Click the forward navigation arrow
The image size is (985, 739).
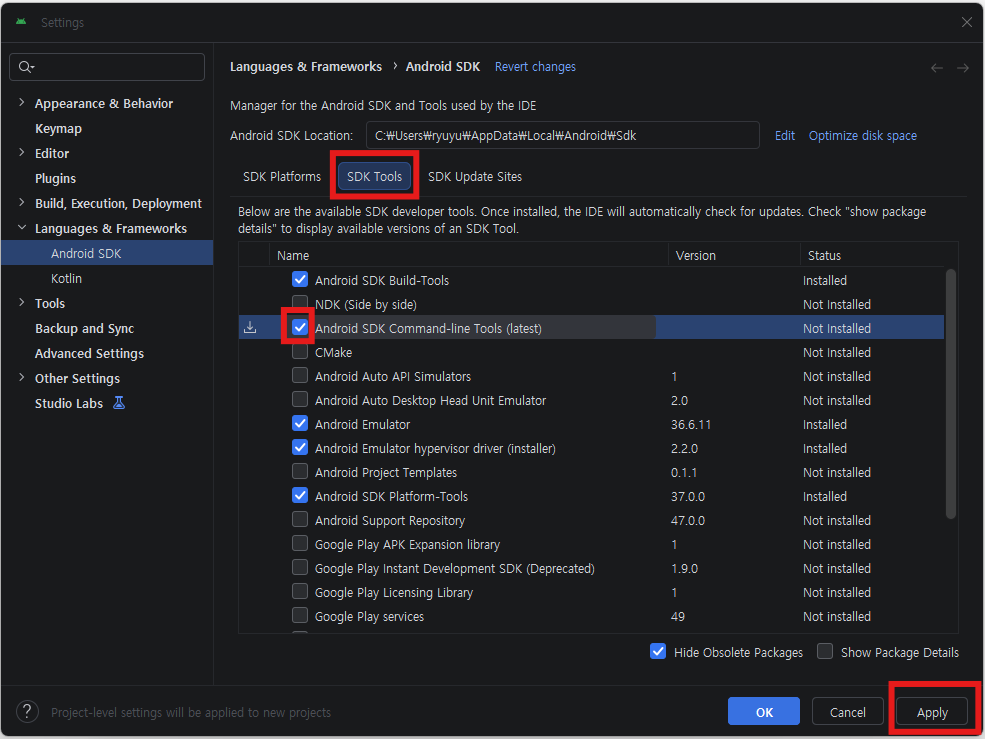(x=962, y=67)
